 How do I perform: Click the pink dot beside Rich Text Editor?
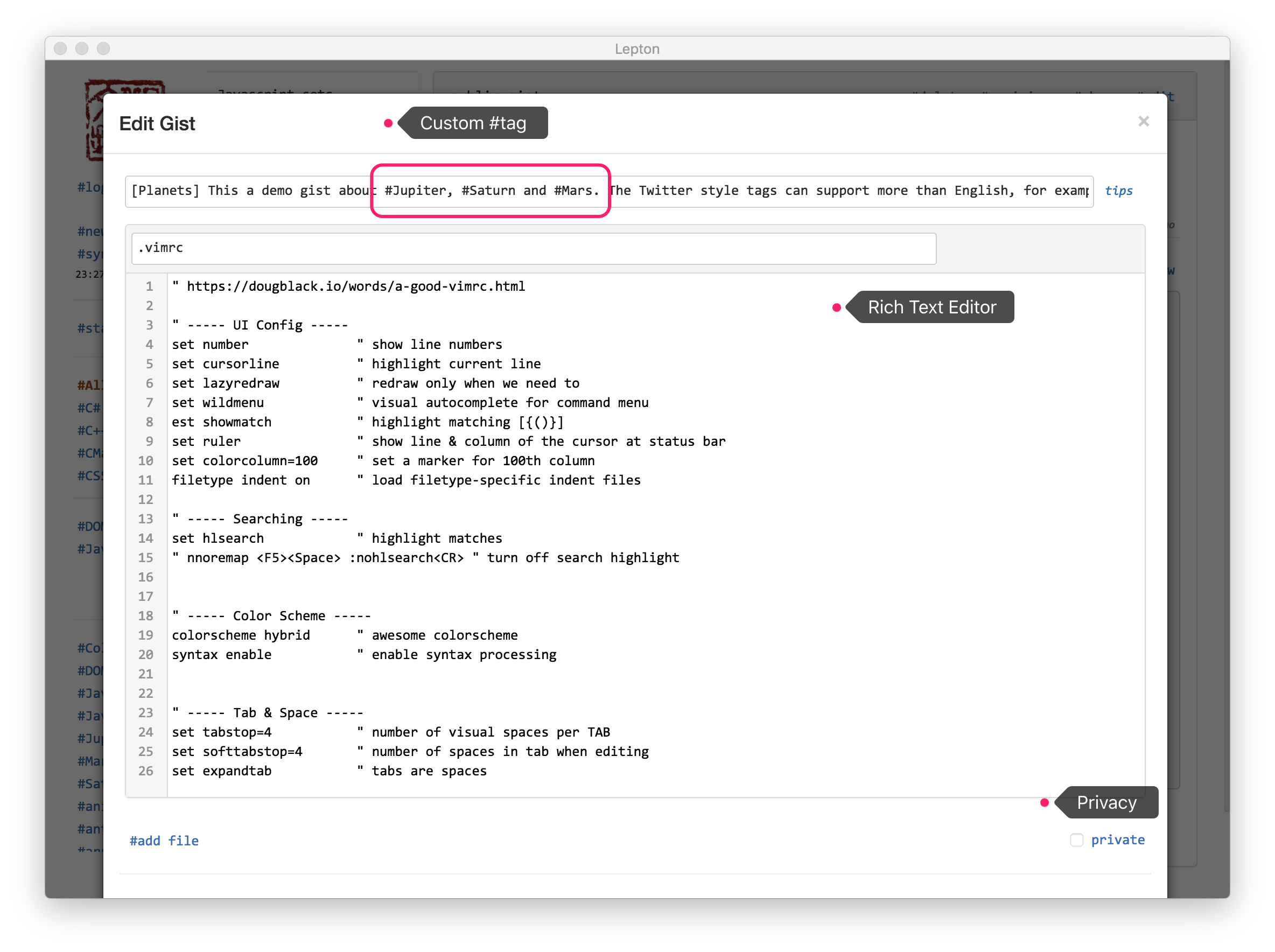(x=837, y=307)
